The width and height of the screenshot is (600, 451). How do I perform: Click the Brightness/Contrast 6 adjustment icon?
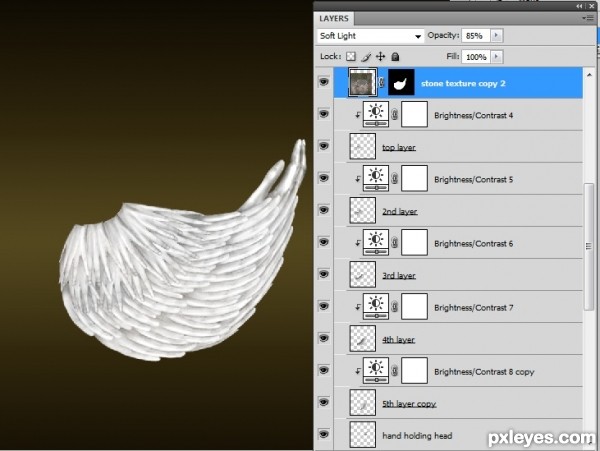[376, 242]
